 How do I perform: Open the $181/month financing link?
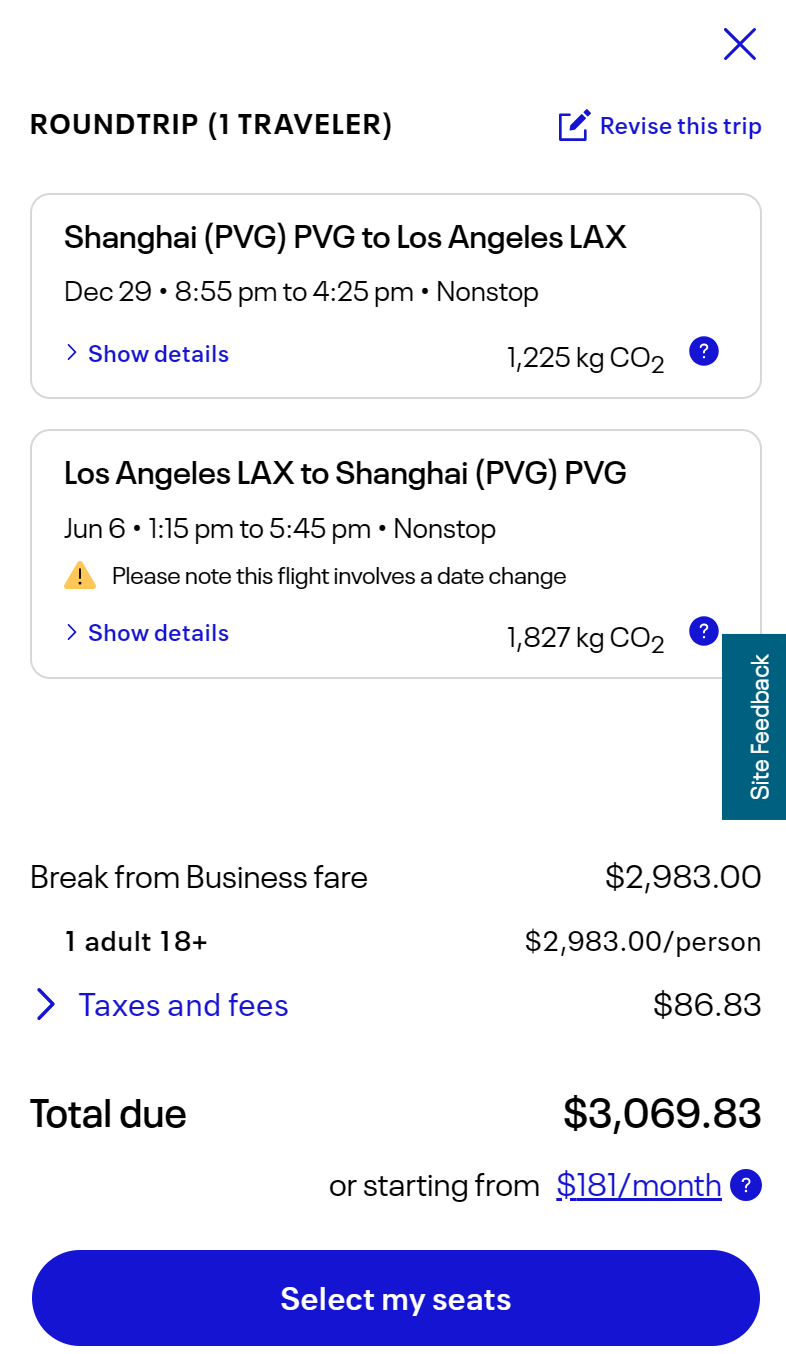[638, 1186]
